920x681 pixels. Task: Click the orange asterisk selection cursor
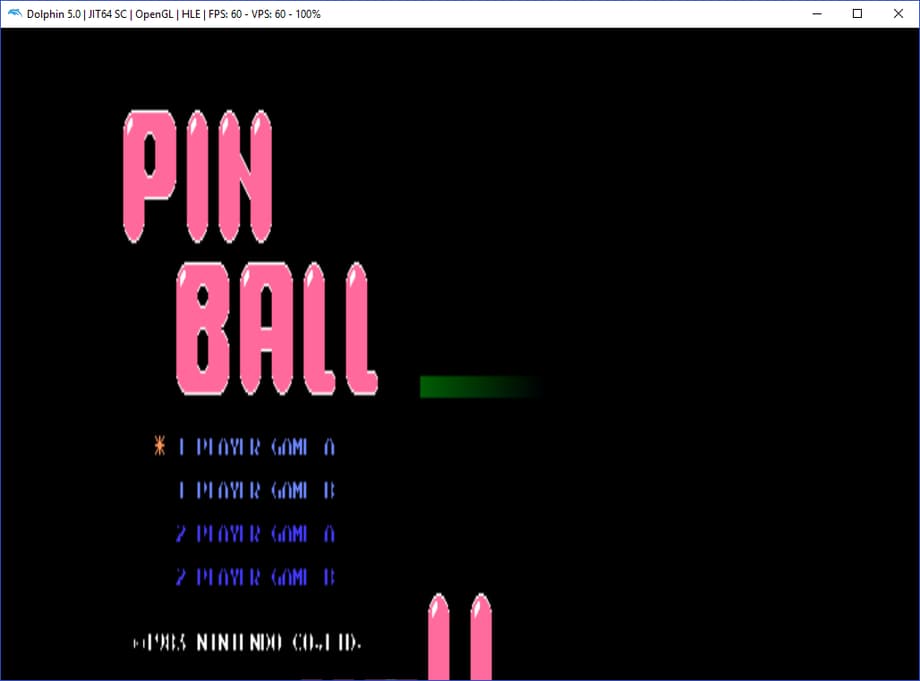coord(158,446)
